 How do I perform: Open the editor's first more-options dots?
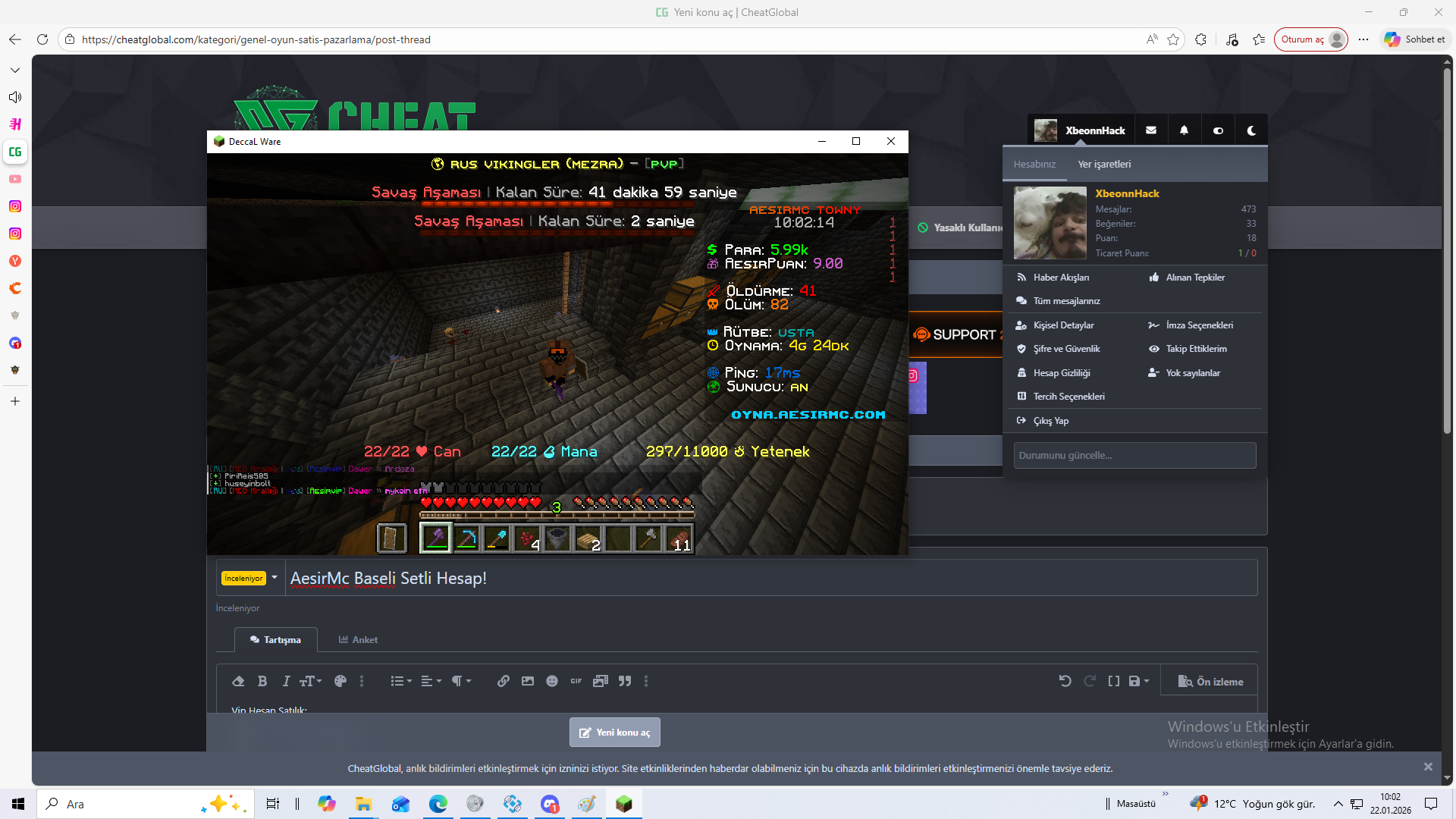click(x=362, y=681)
